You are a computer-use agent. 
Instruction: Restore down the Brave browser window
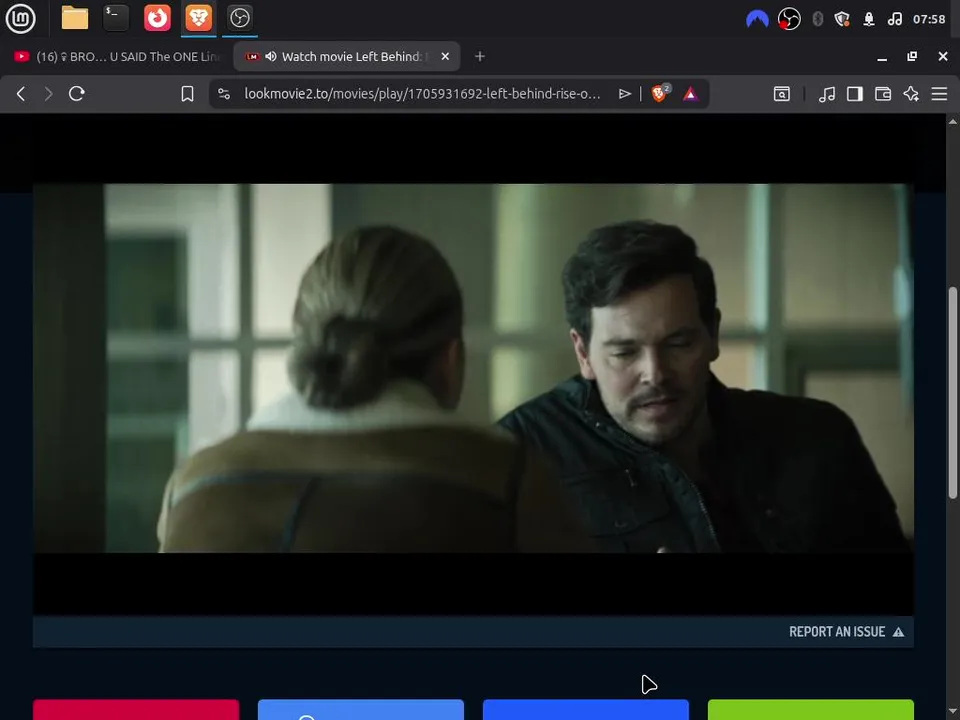912,56
